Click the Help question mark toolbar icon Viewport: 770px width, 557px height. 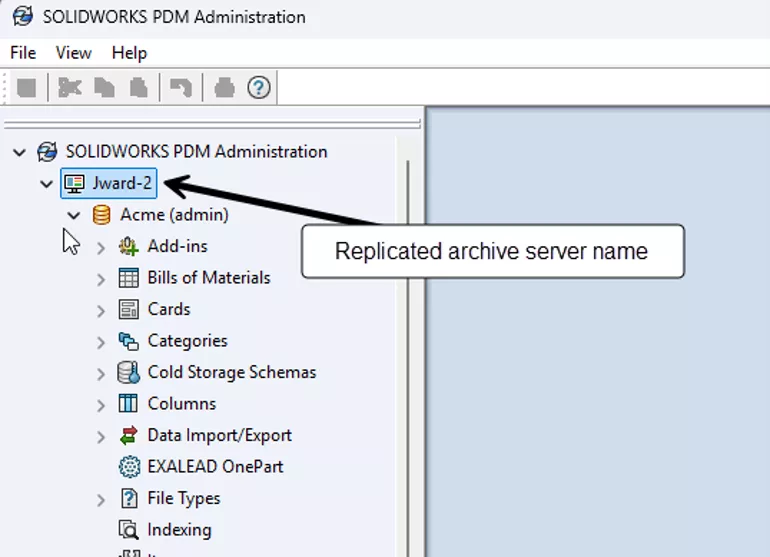pyautogui.click(x=259, y=88)
